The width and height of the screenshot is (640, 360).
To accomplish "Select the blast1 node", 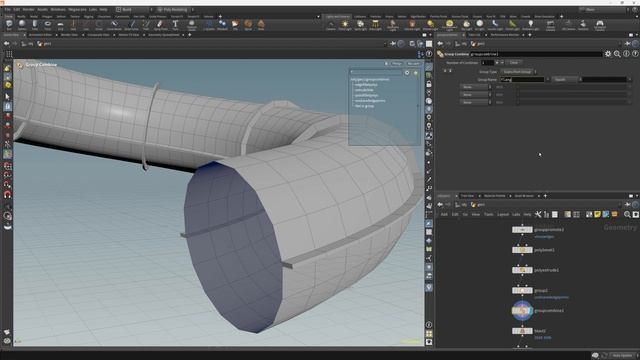I will 522,331.
